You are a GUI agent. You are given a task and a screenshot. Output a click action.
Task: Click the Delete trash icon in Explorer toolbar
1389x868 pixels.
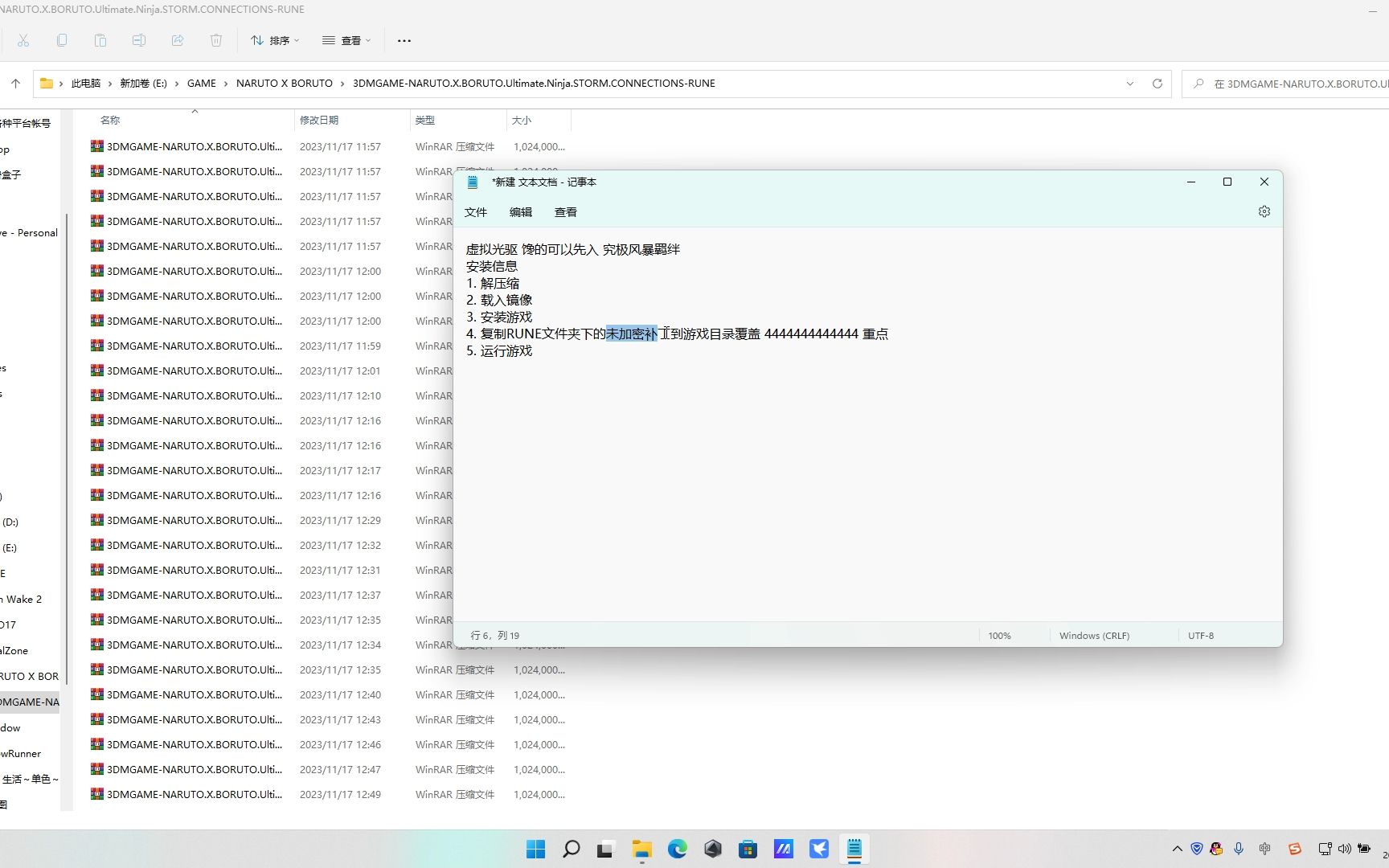216,40
